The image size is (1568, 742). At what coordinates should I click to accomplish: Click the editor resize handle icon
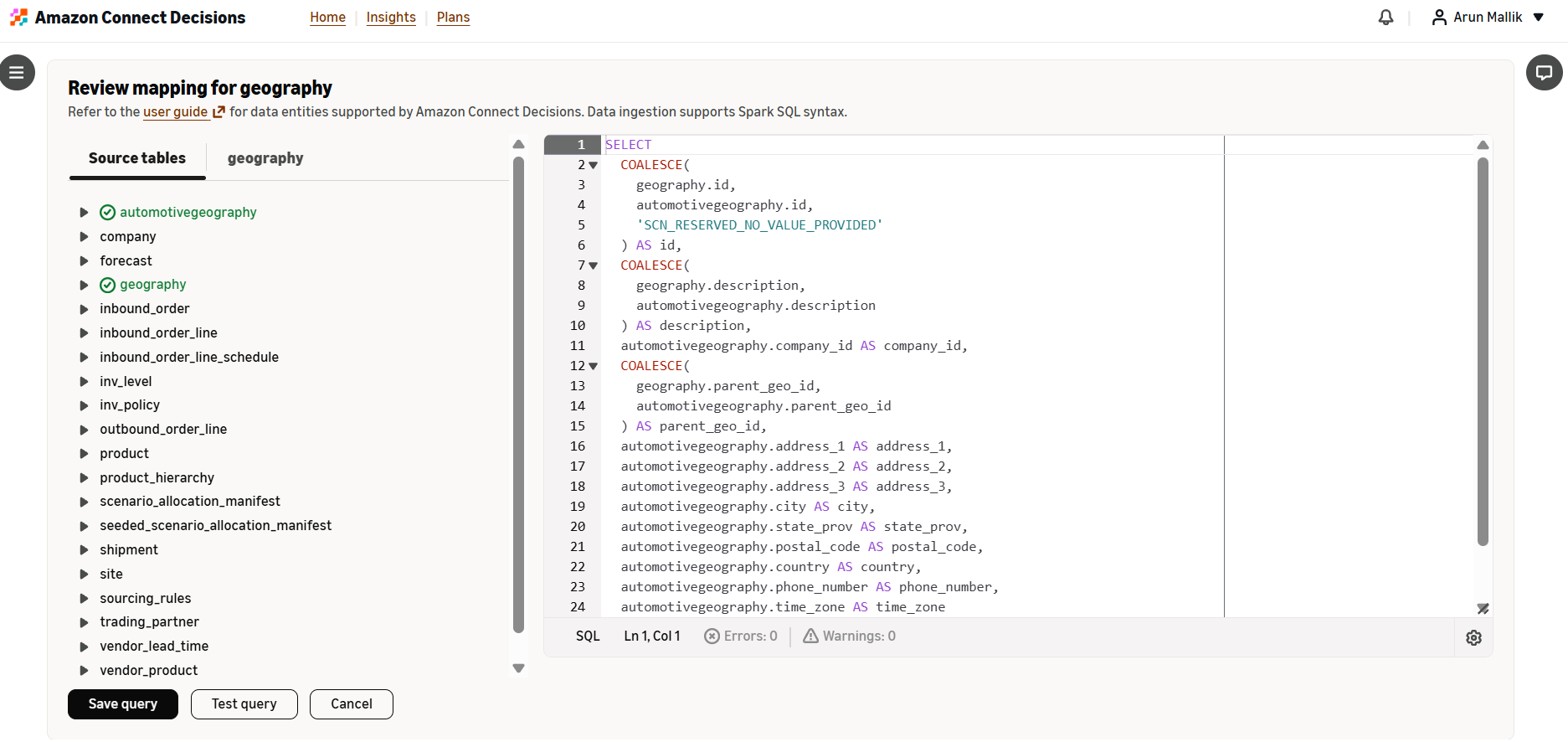1483,609
